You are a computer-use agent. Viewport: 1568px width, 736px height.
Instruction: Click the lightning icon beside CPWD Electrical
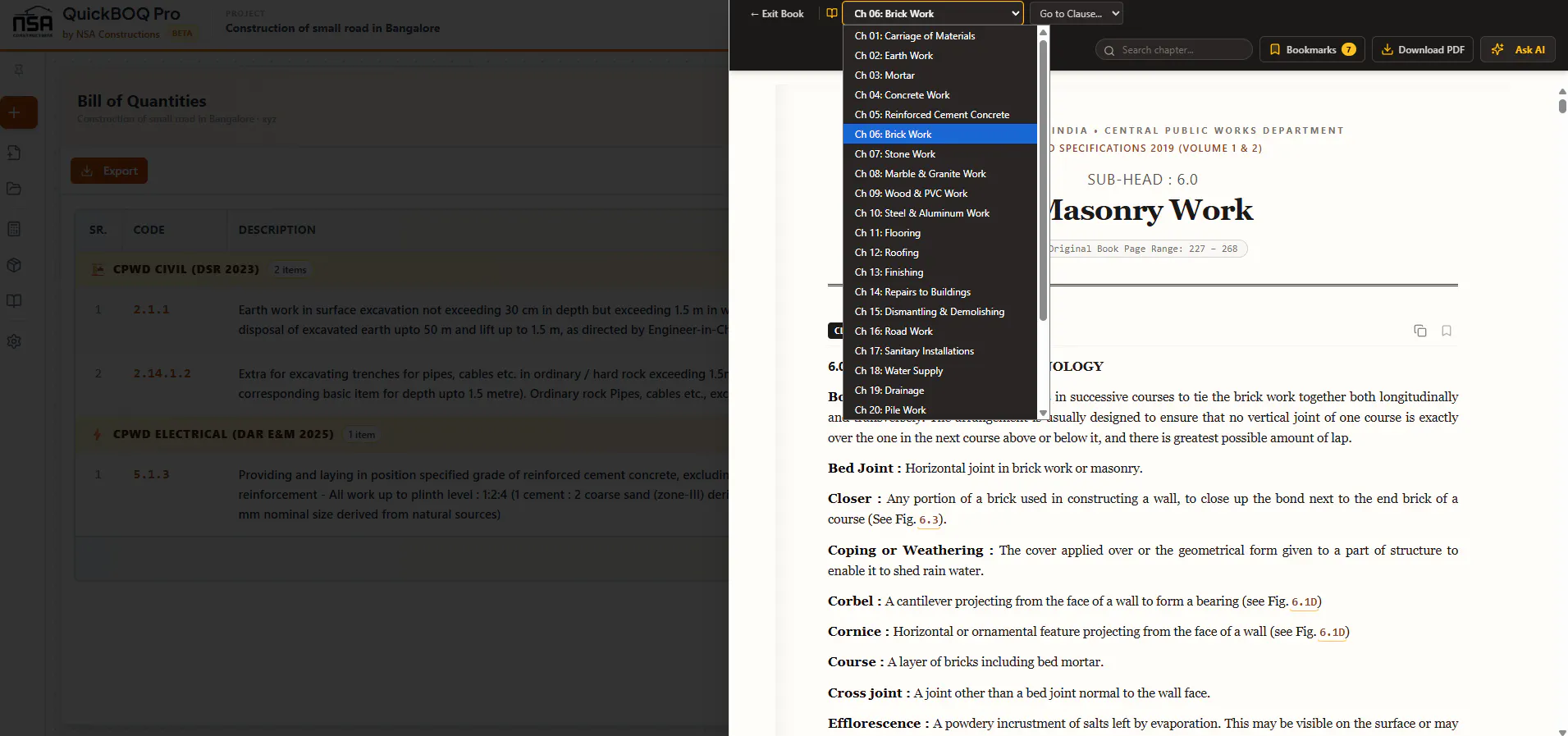(x=98, y=435)
